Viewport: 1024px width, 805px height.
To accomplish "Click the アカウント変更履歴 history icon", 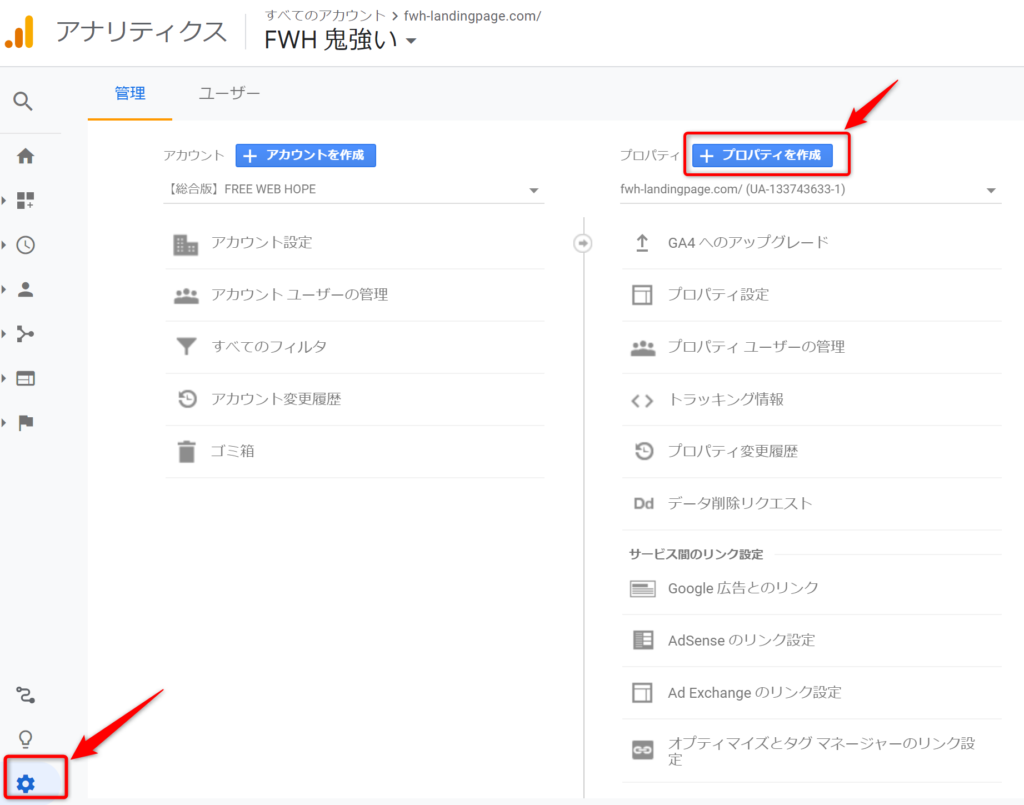I will 187,398.
